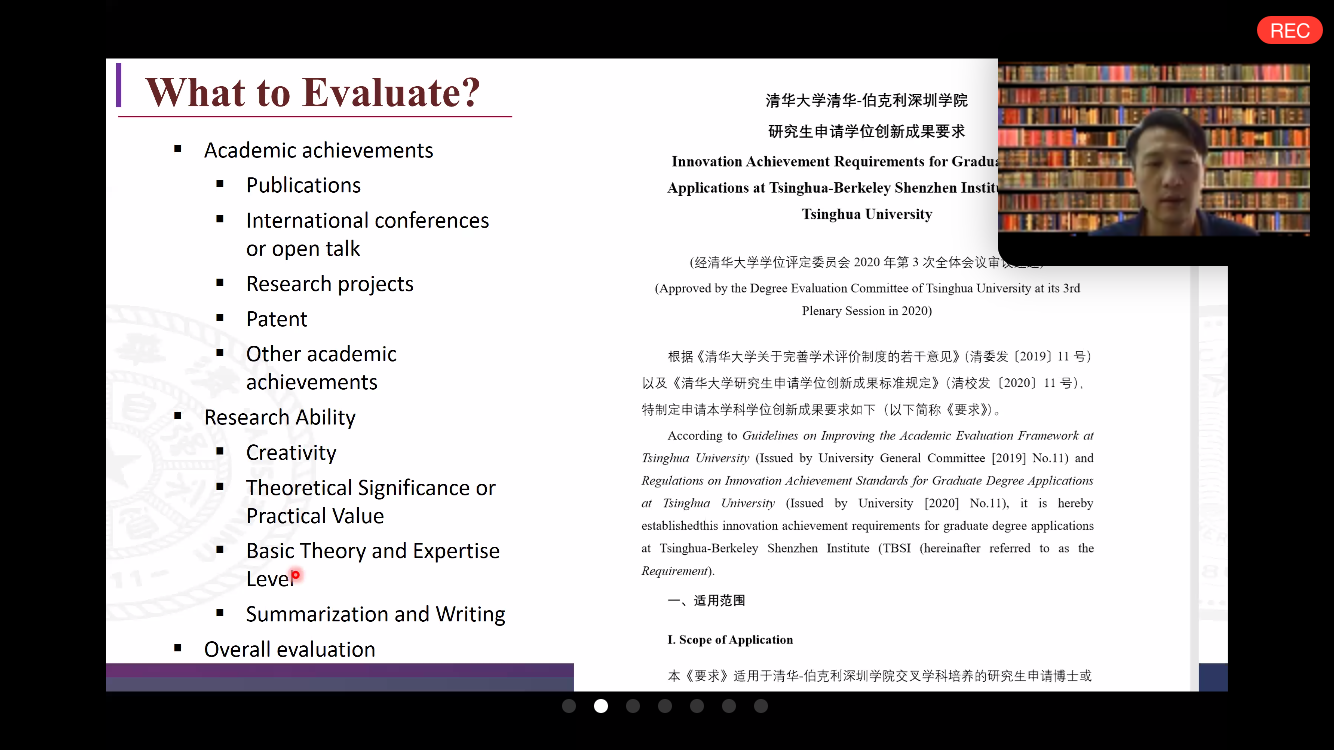The height and width of the screenshot is (750, 1334).
Task: Click the 'What to Evaluate?' slide title
Action: coord(313,92)
